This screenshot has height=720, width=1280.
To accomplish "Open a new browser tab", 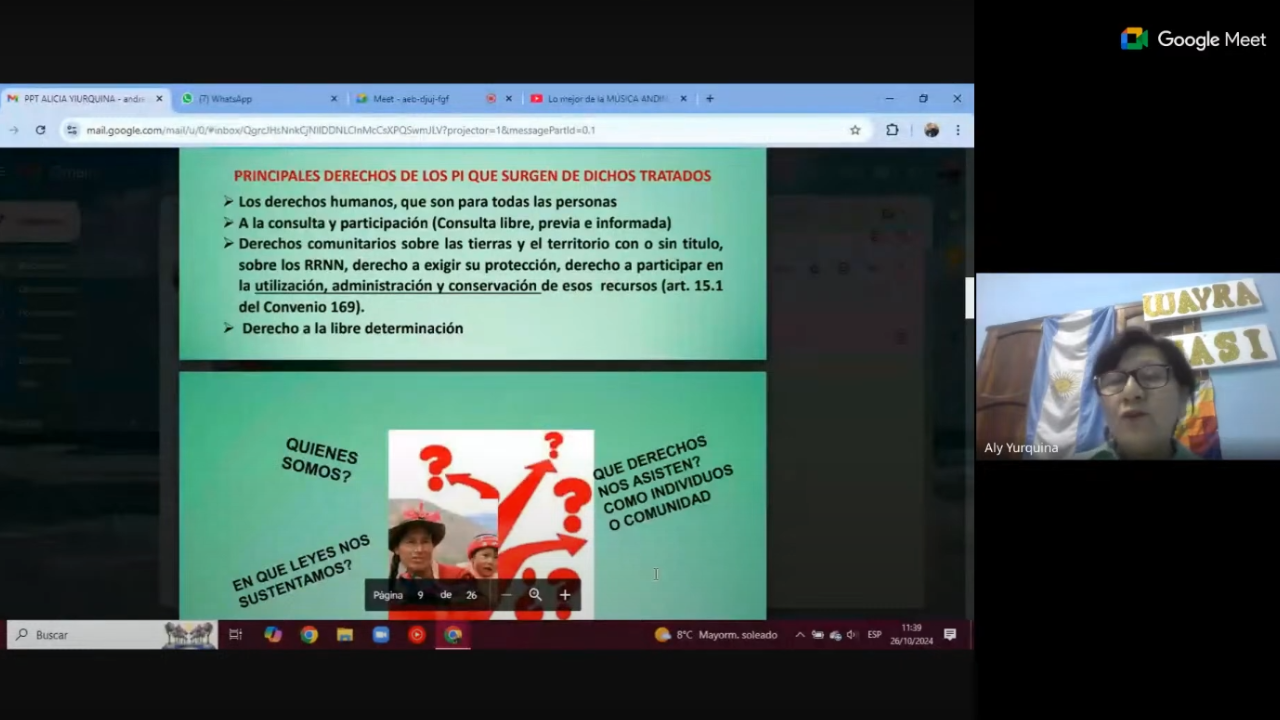I will click(x=710, y=99).
